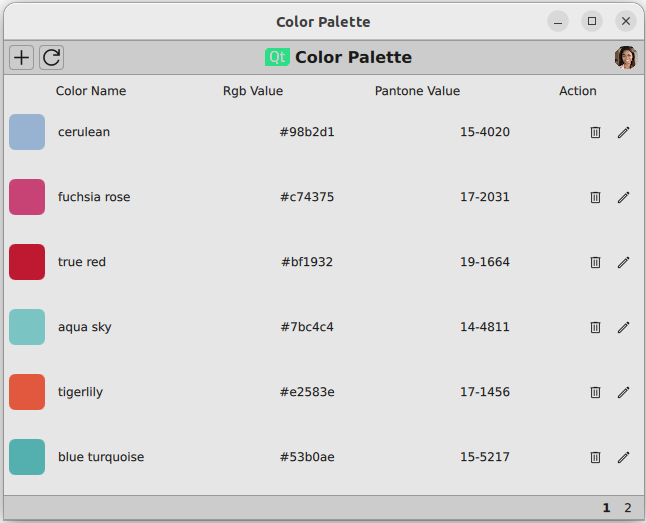The image size is (646, 523).
Task: Delete the cerulean color entry
Action: (595, 132)
